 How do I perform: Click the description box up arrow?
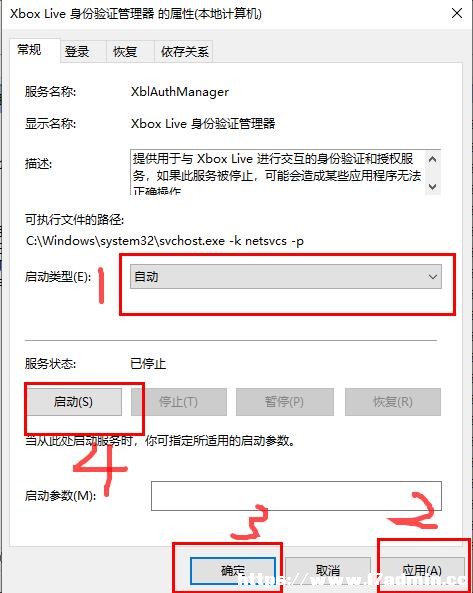433,159
